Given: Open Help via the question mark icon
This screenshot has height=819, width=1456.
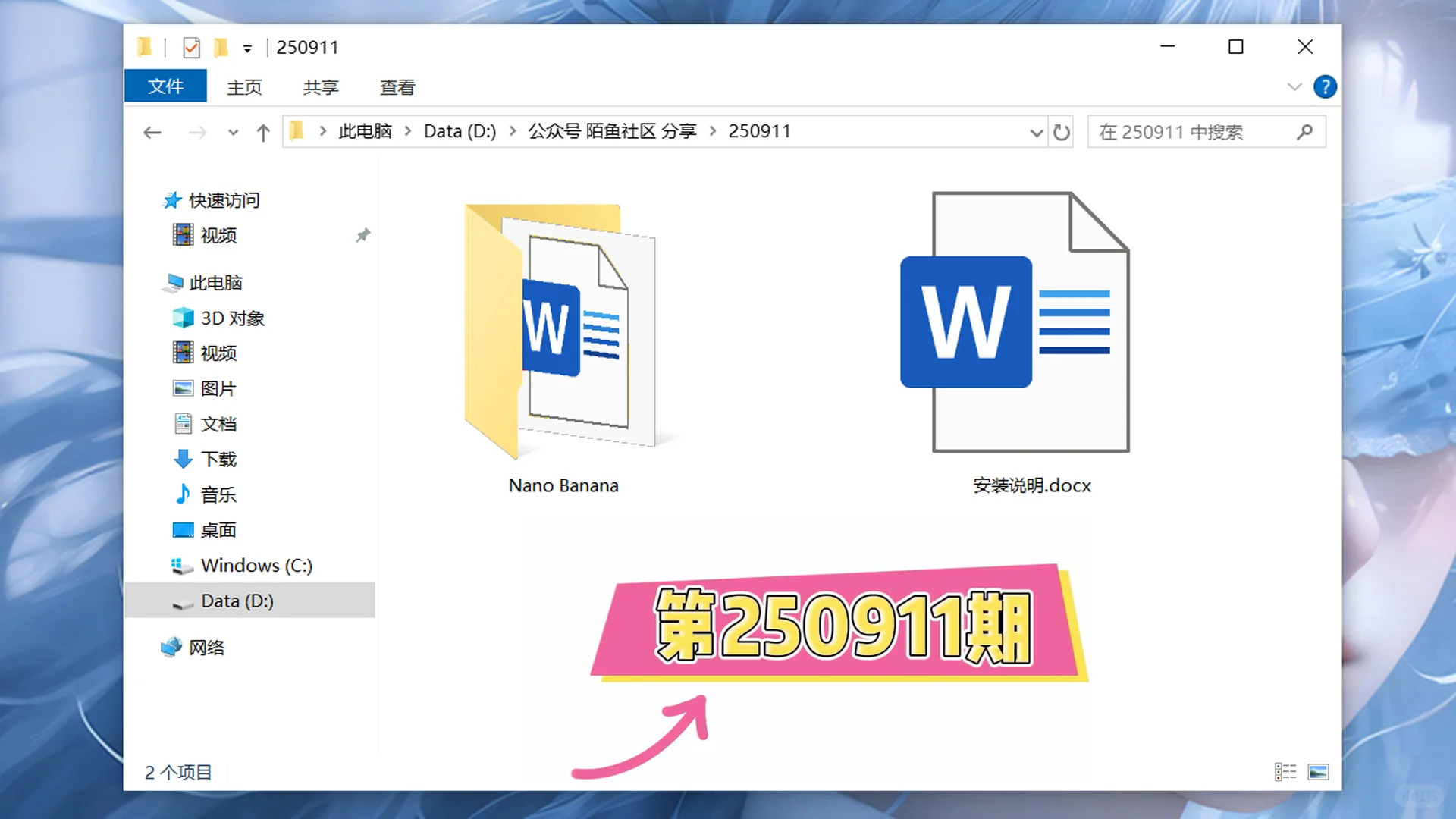Looking at the screenshot, I should tap(1325, 86).
